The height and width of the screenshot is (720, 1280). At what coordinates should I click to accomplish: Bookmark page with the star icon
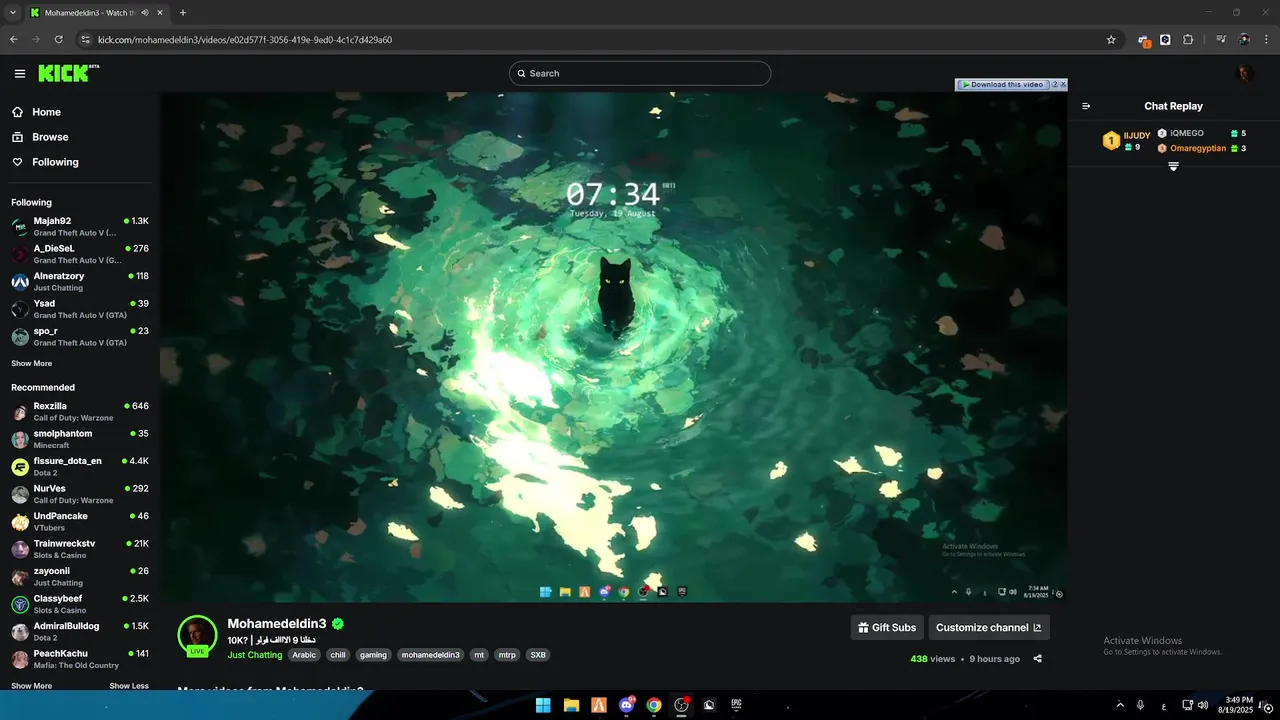(x=1111, y=40)
